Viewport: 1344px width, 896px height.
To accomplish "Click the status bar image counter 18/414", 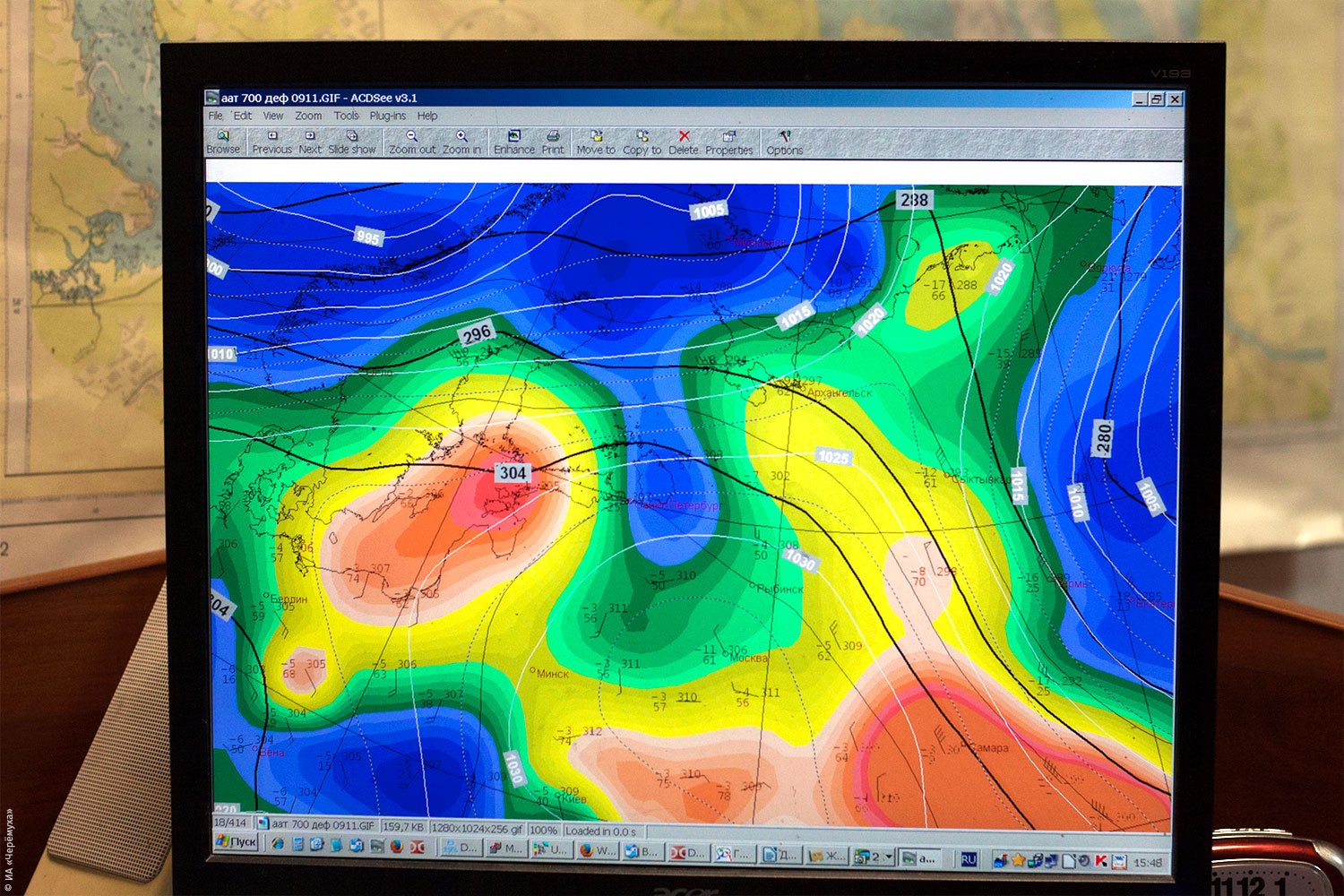I will 230,822.
